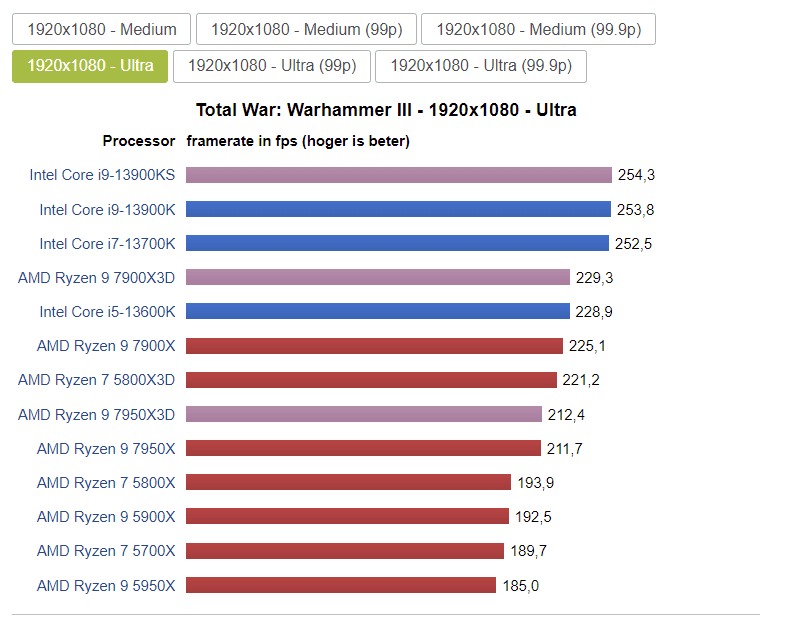The height and width of the screenshot is (643, 799).
Task: Click the blue bar for i5-13600K
Action: click(378, 311)
